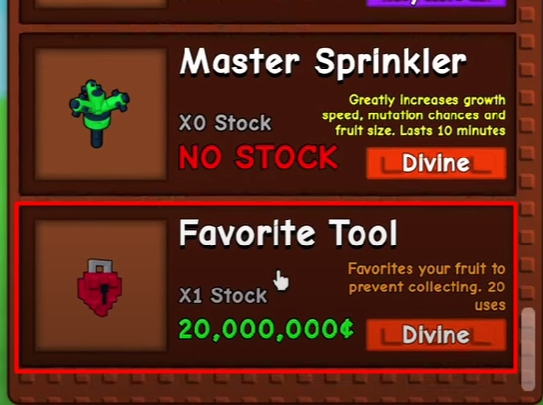
Task: Click the purple rarity badge at the top
Action: click(x=436, y=3)
